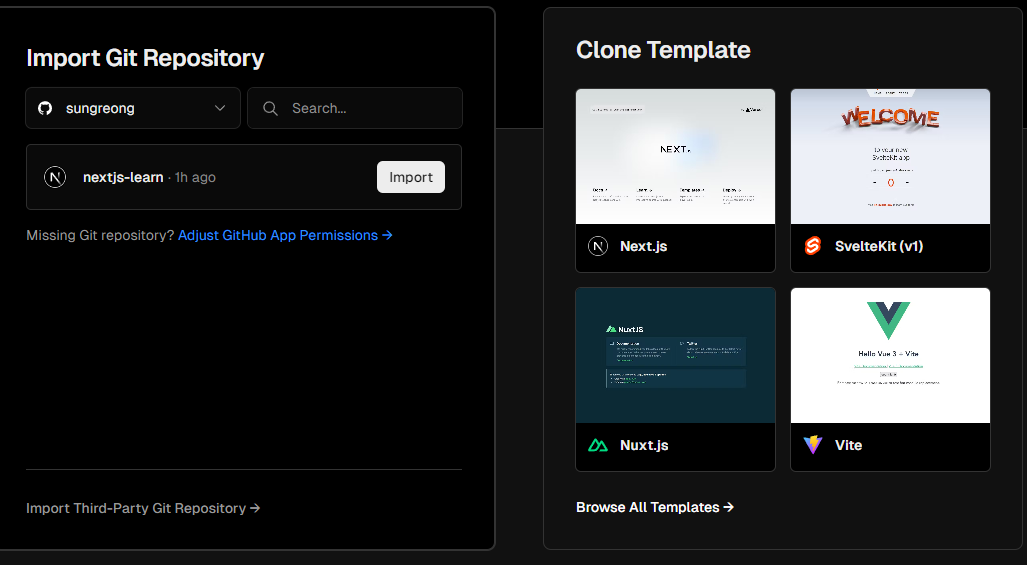1027x565 pixels.
Task: Select the Next.js template title
Action: pos(644,246)
